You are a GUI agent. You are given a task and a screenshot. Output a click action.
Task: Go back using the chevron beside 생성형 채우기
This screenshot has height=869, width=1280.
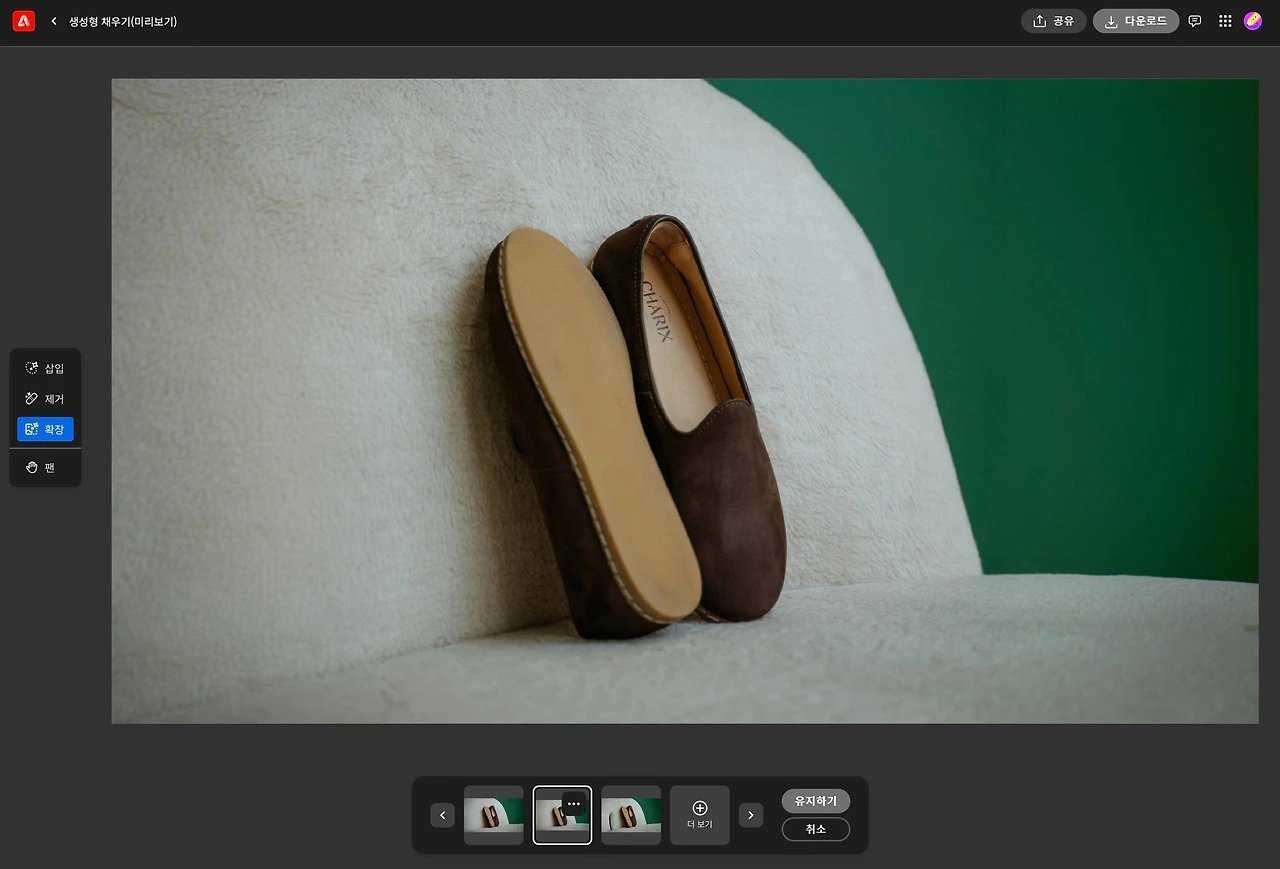pyautogui.click(x=54, y=21)
